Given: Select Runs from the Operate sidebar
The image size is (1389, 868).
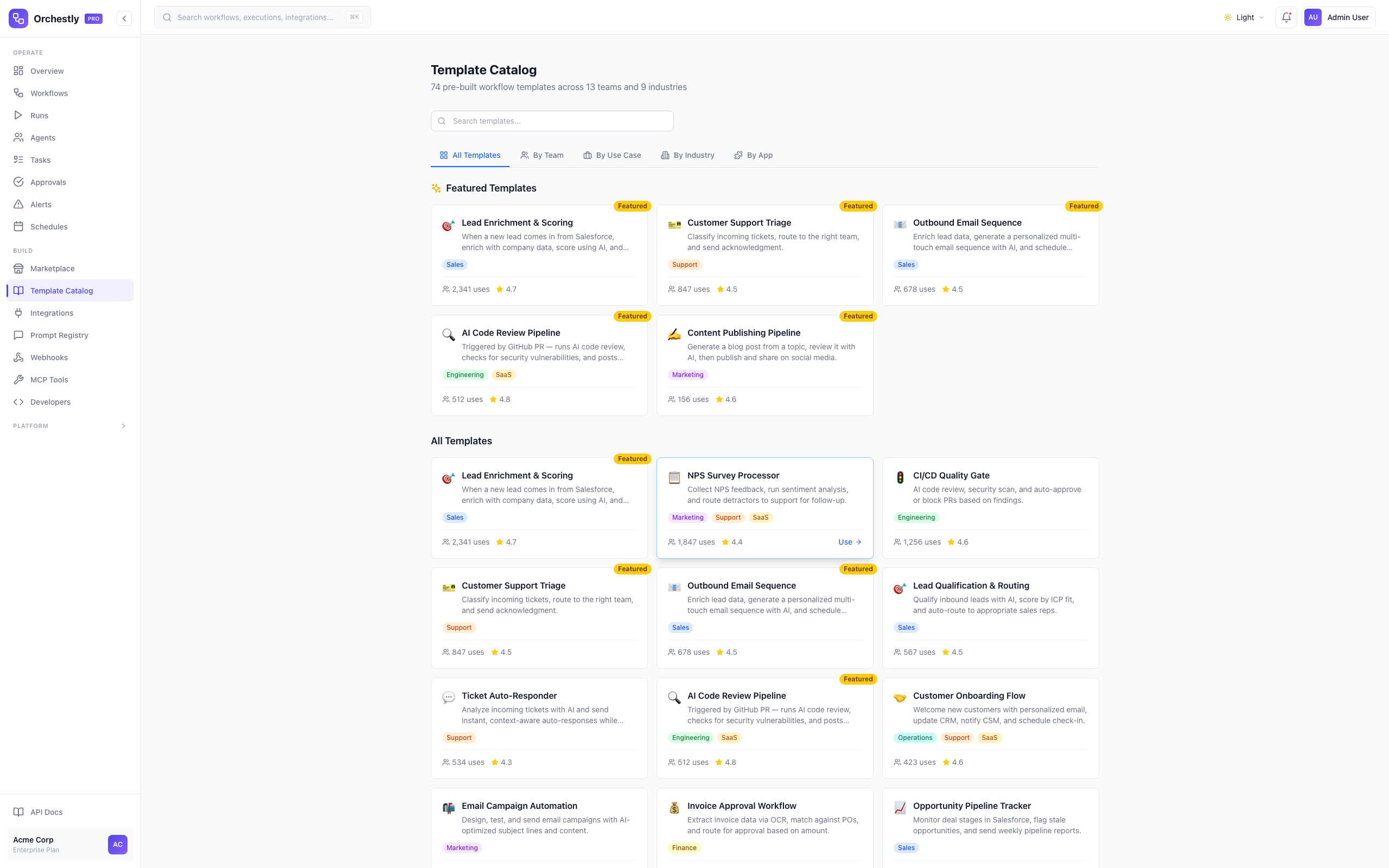Looking at the screenshot, I should pos(39,115).
